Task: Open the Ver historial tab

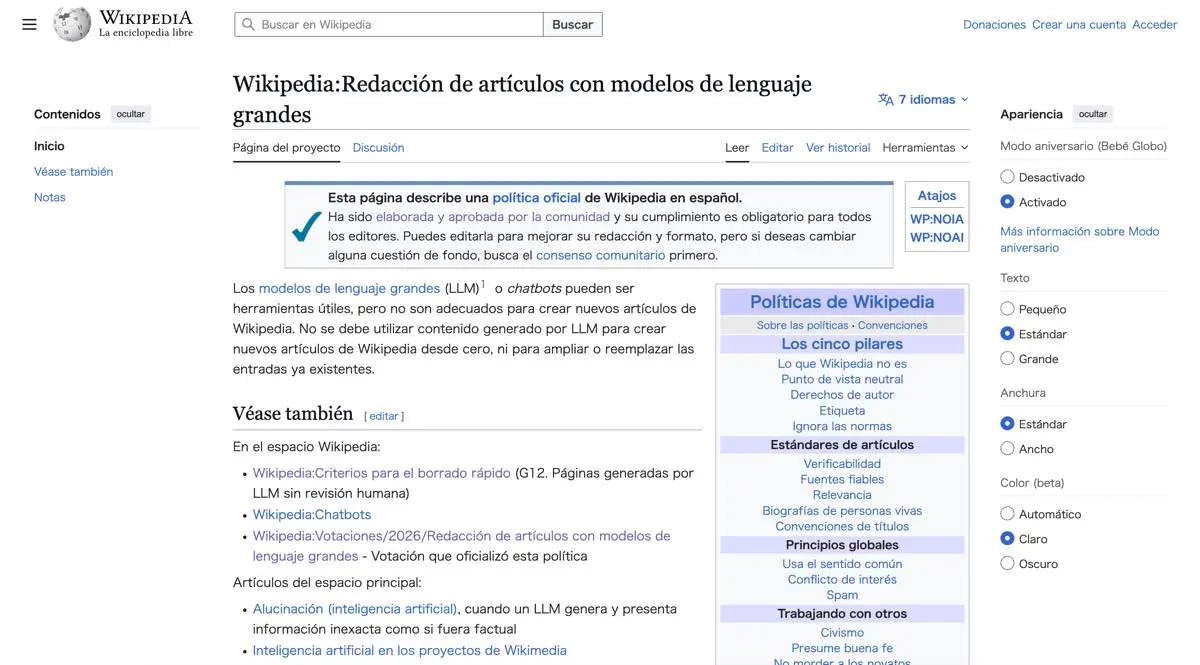Action: click(x=838, y=147)
